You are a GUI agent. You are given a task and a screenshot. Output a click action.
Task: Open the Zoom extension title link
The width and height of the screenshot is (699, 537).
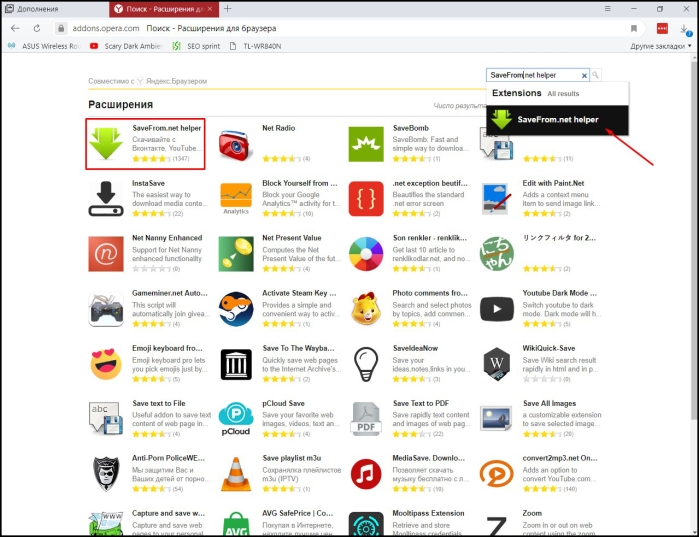coord(532,513)
